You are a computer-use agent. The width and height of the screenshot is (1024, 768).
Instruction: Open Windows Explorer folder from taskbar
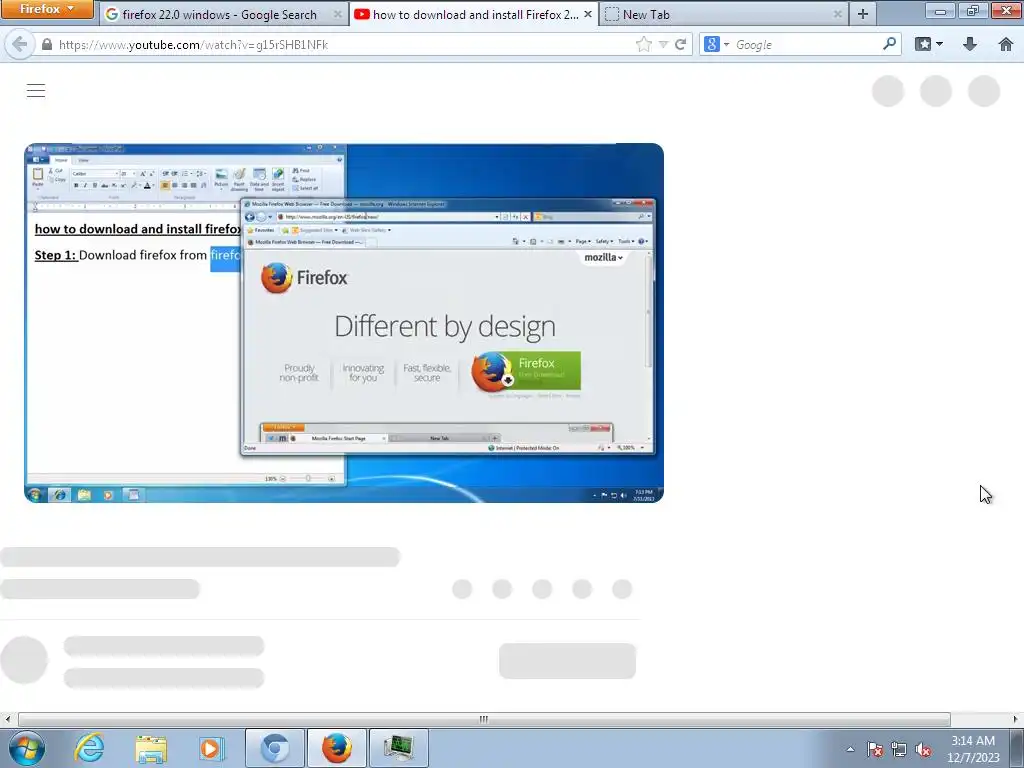(x=151, y=748)
